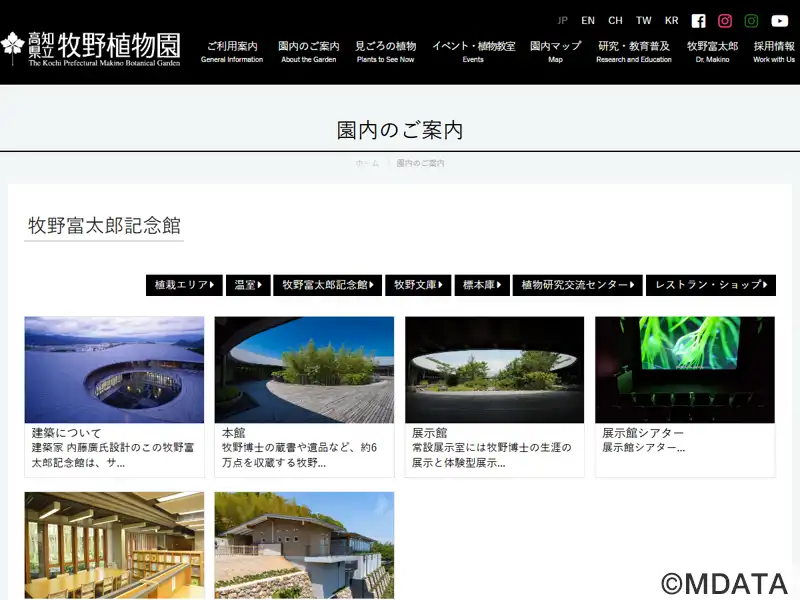Screen dimensions: 800x600
Task: Switch language to TW
Action: click(643, 21)
